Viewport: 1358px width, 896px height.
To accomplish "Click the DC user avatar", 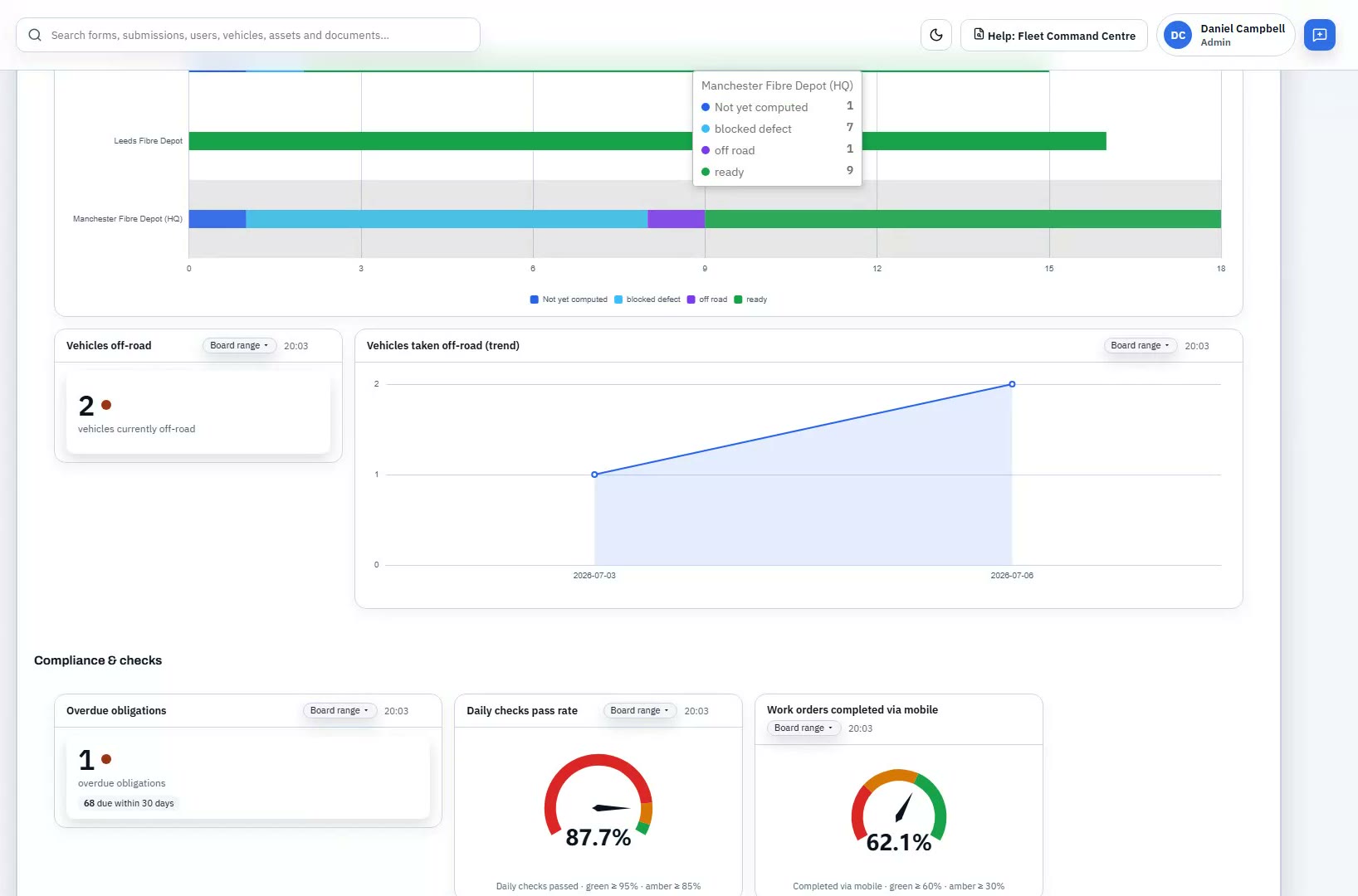I will point(1178,35).
